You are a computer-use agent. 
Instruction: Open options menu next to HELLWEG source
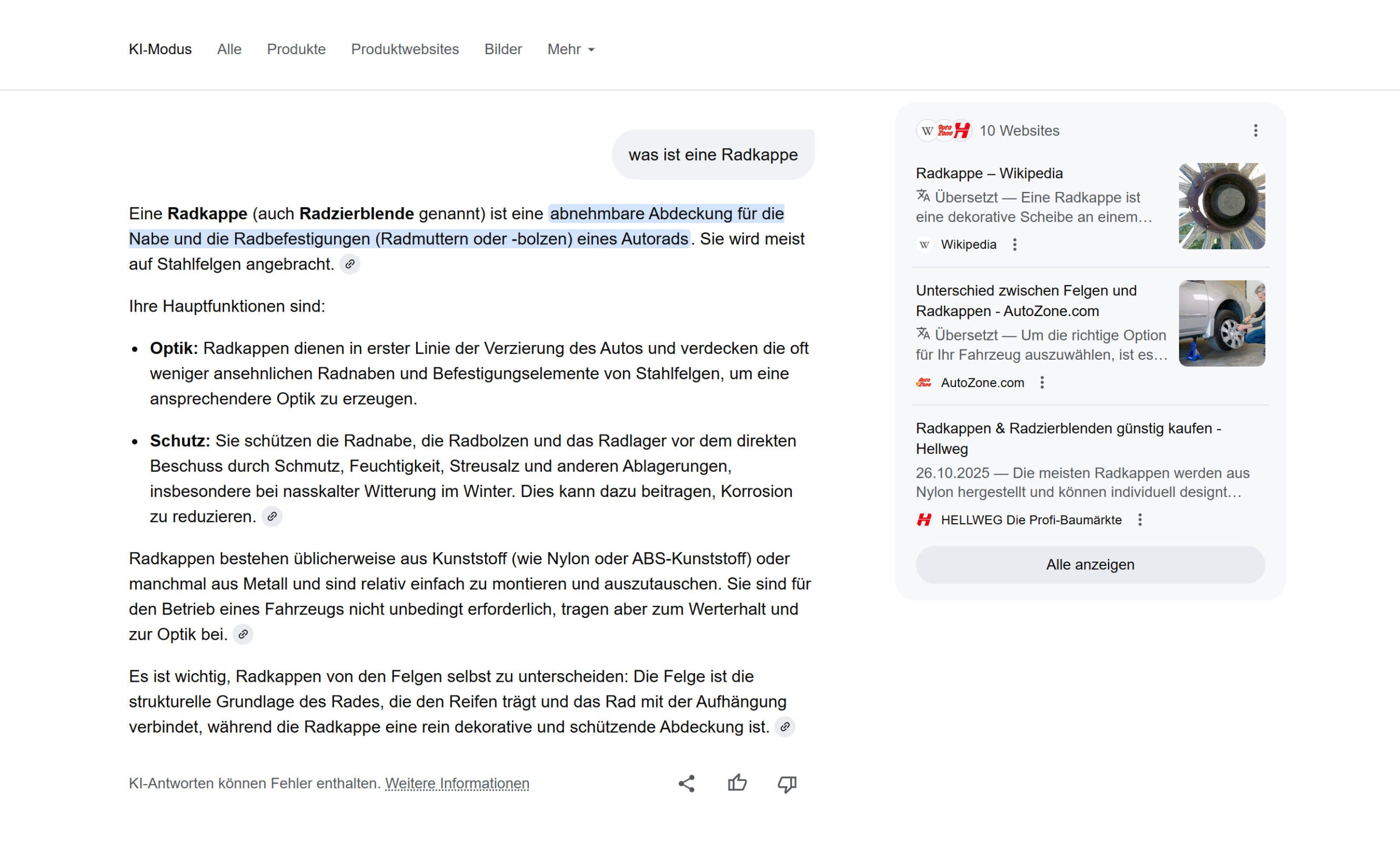tap(1140, 520)
